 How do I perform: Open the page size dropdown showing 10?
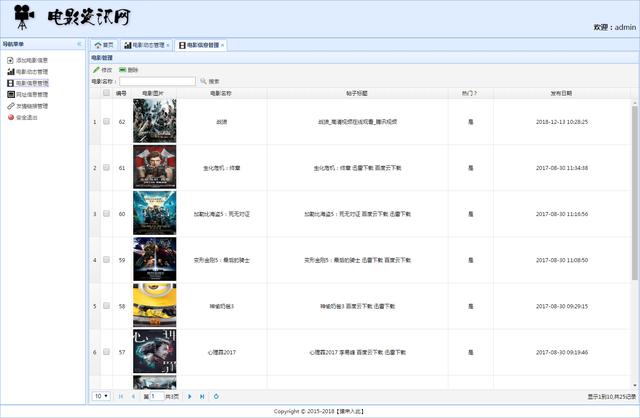[102, 396]
